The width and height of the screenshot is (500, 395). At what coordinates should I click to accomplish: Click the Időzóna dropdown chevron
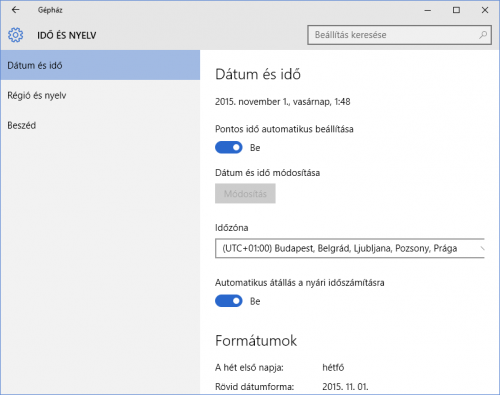[482, 248]
